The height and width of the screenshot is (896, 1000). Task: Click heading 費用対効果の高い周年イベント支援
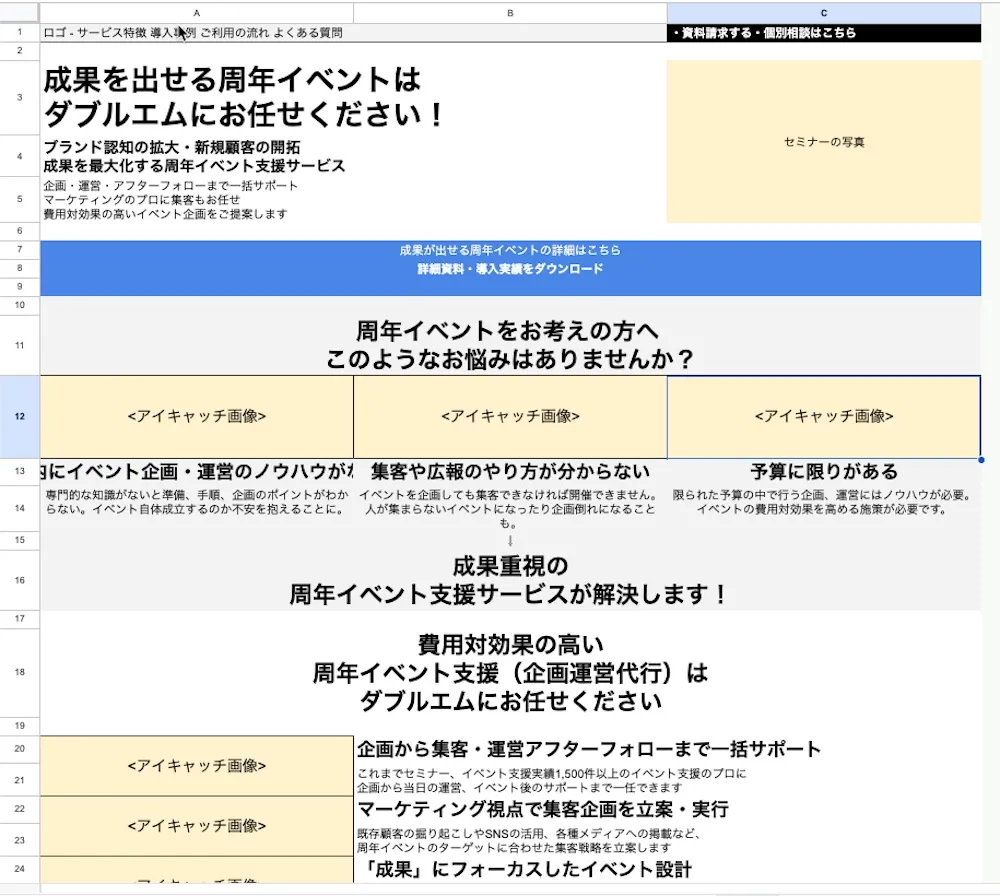tap(510, 673)
